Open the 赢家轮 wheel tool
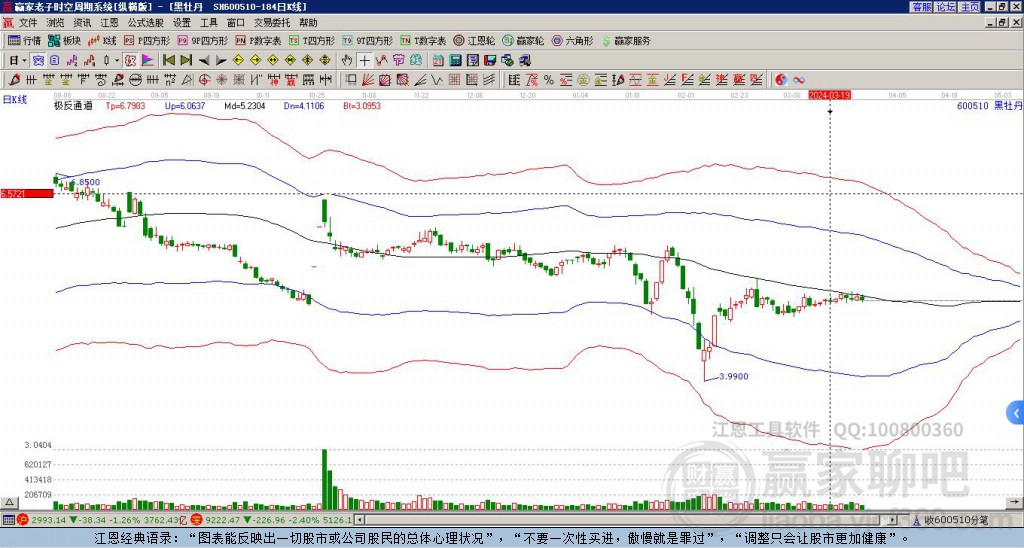Viewport: 1024px width, 548px height. (x=523, y=40)
